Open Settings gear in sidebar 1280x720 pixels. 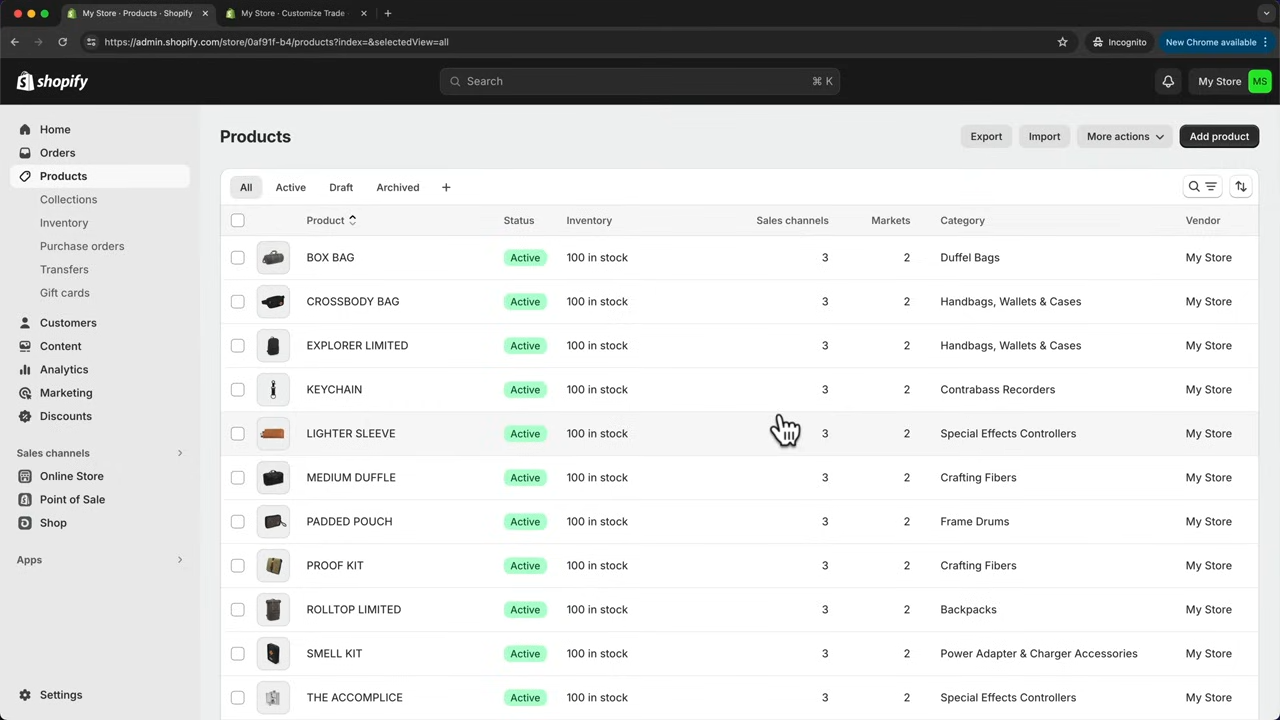(25, 695)
